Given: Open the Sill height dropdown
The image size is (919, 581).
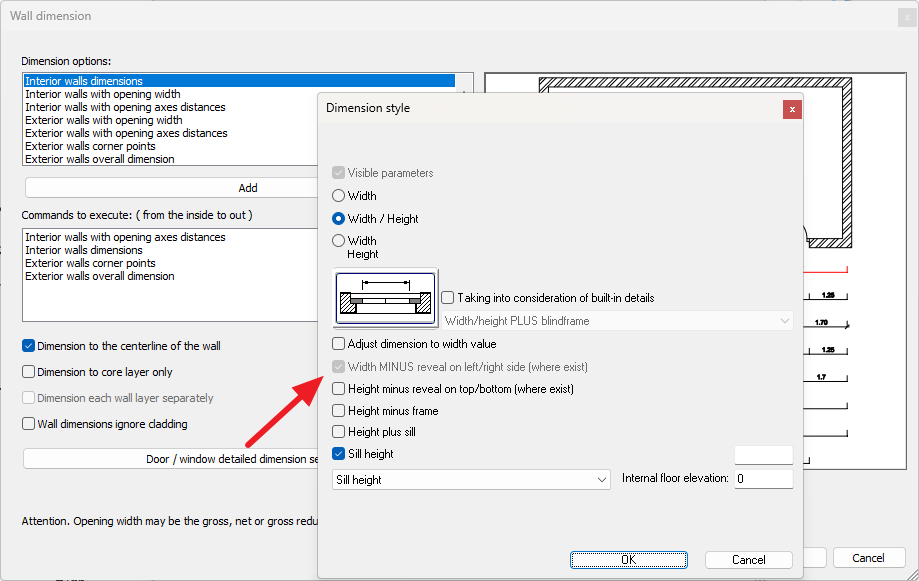Looking at the screenshot, I should pyautogui.click(x=471, y=480).
